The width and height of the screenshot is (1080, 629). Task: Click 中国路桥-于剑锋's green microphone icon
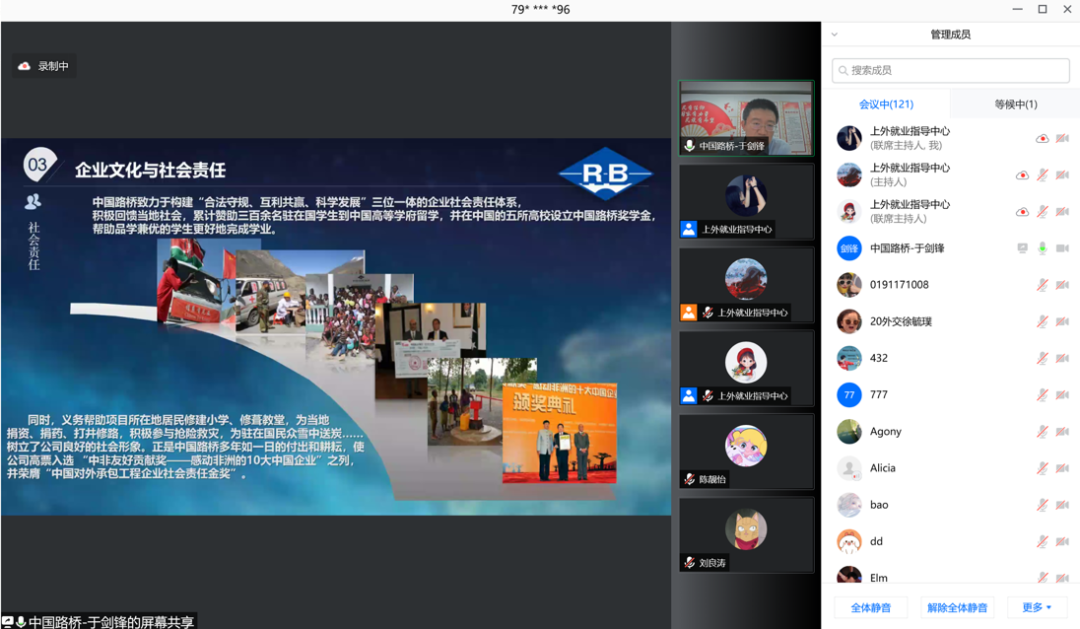click(1043, 248)
